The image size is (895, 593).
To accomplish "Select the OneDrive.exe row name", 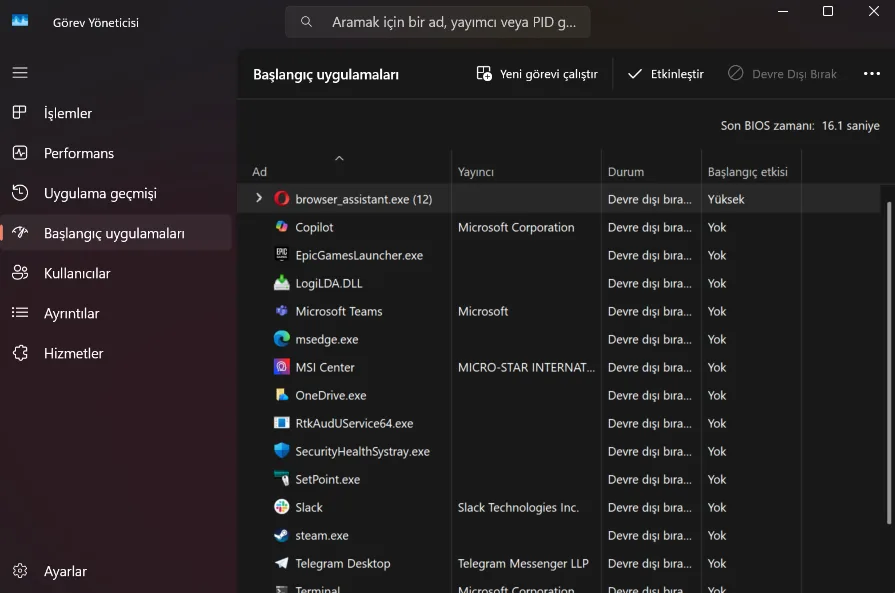I will pyautogui.click(x=330, y=395).
